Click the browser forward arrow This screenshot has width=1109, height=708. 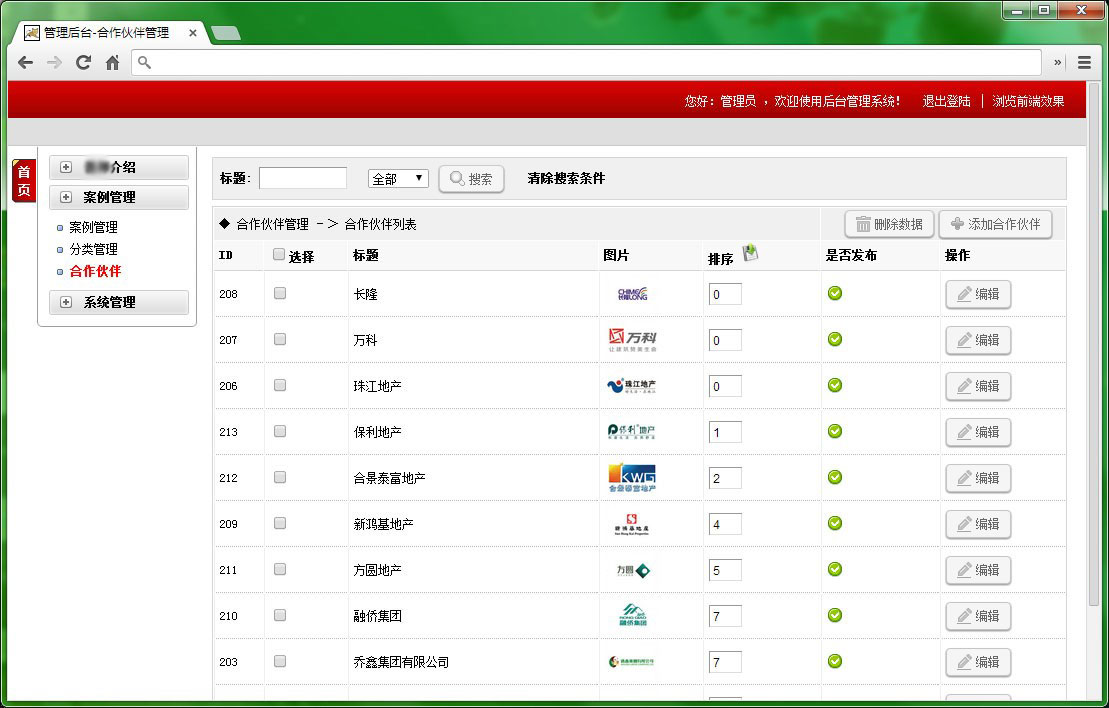tap(54, 62)
